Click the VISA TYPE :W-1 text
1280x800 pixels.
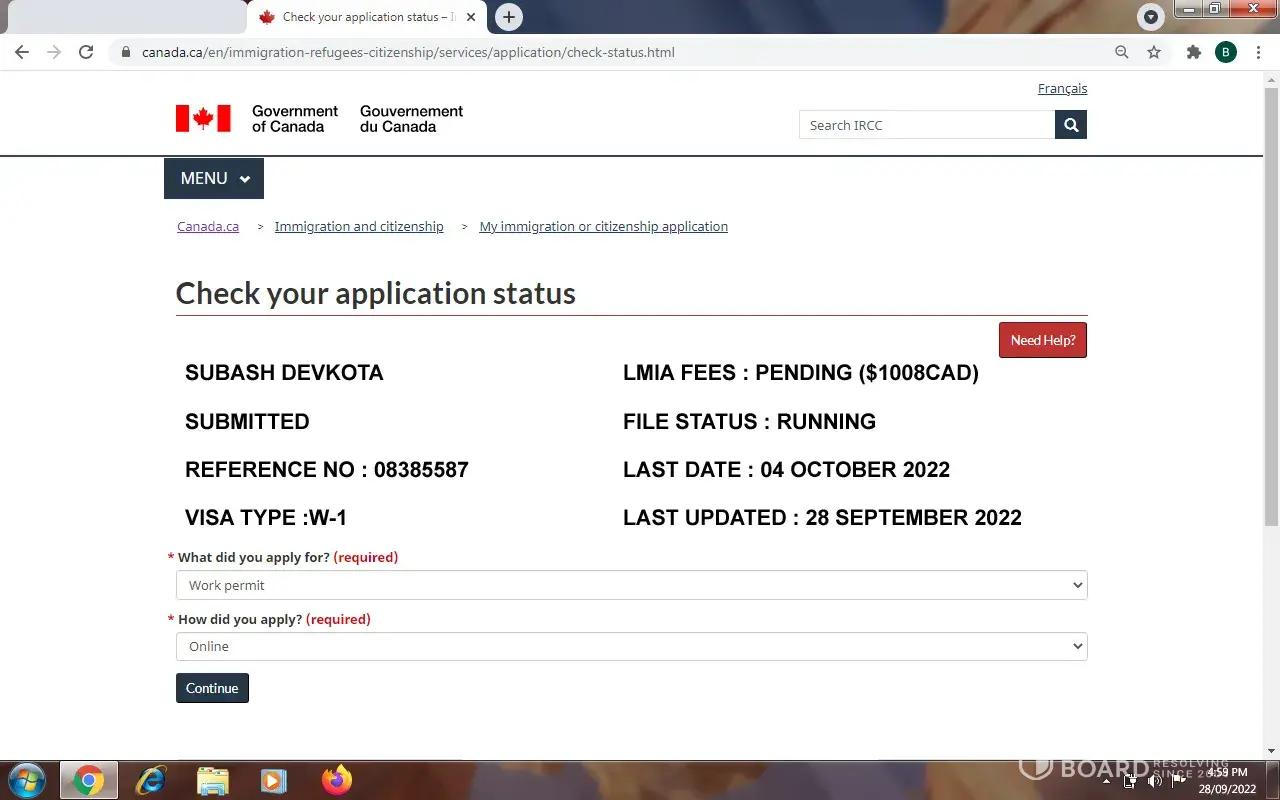[266, 518]
